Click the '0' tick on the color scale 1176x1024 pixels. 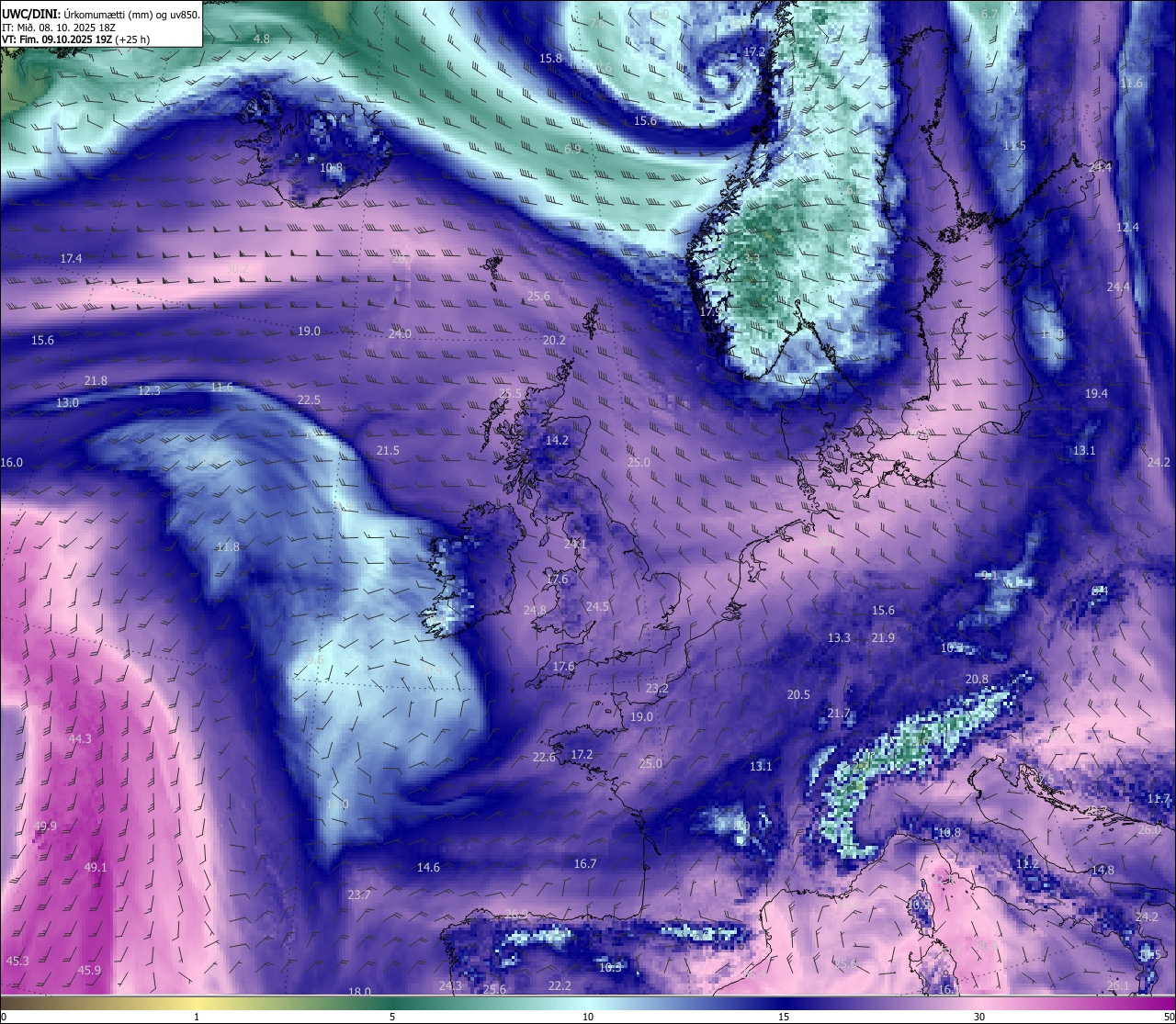4,1017
